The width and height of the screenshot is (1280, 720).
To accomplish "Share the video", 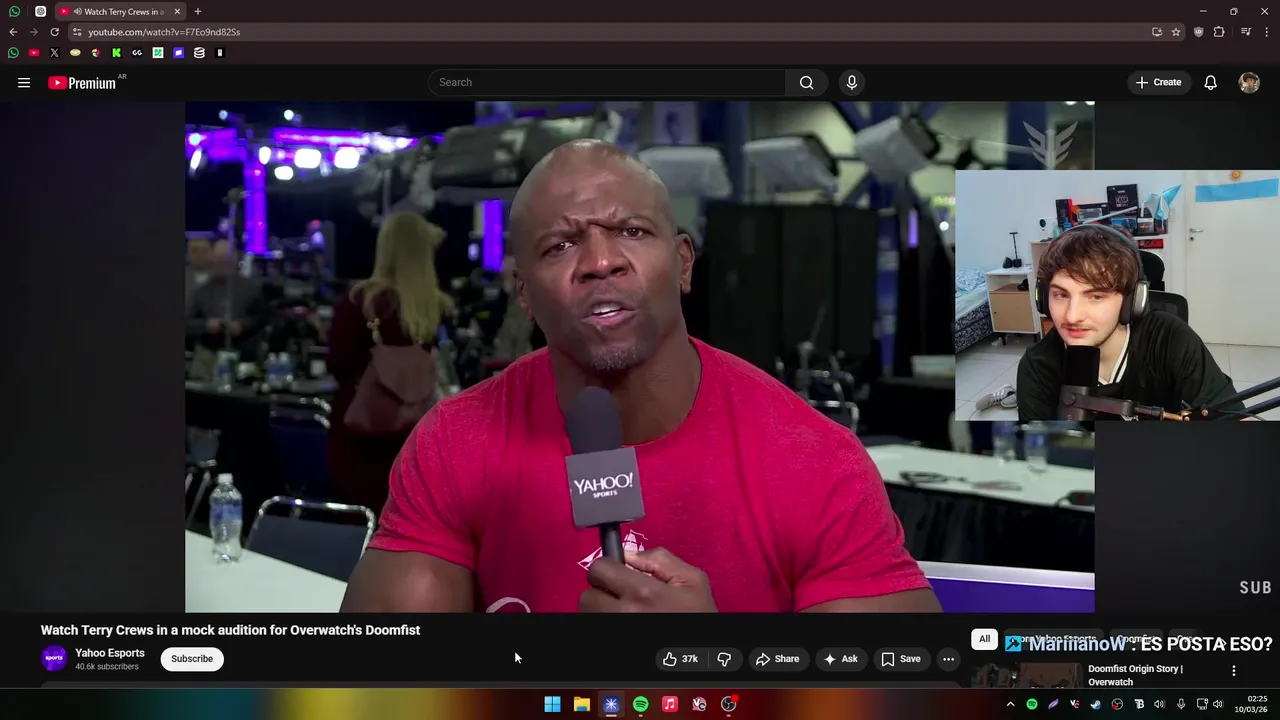I will 777,659.
